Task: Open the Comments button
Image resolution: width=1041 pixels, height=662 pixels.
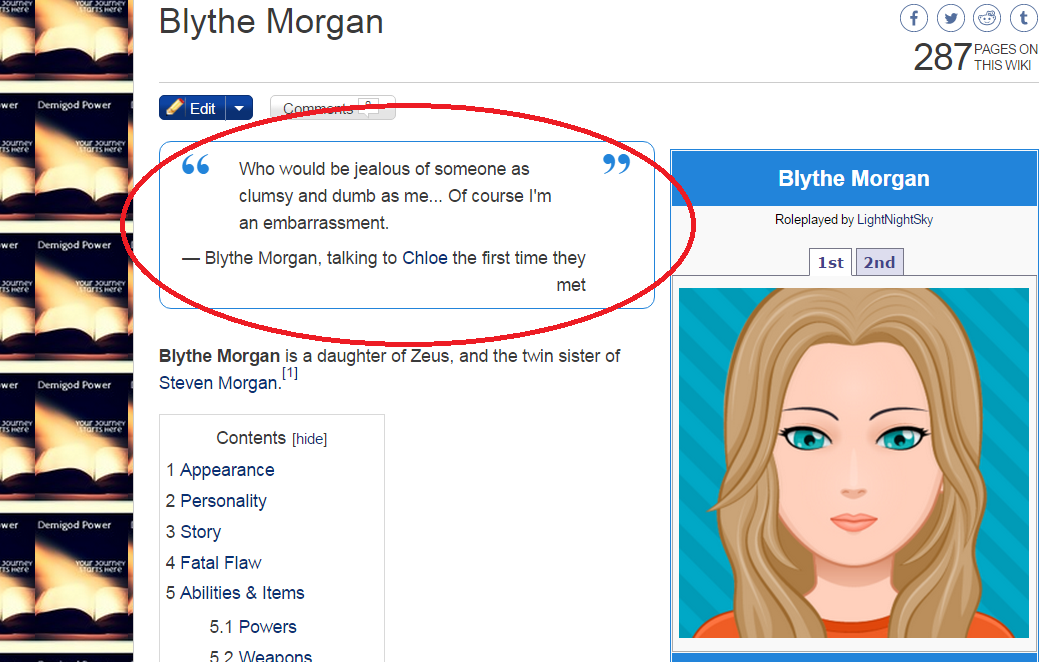Action: pos(333,108)
